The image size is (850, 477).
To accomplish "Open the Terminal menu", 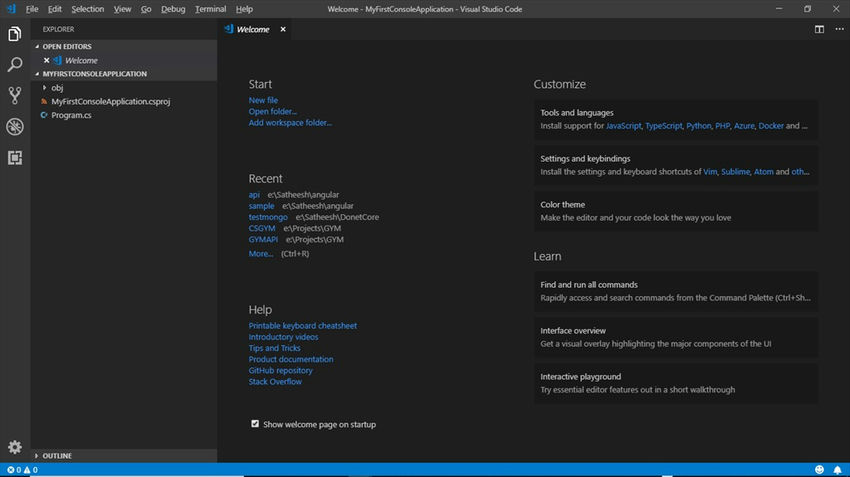I will (x=210, y=9).
